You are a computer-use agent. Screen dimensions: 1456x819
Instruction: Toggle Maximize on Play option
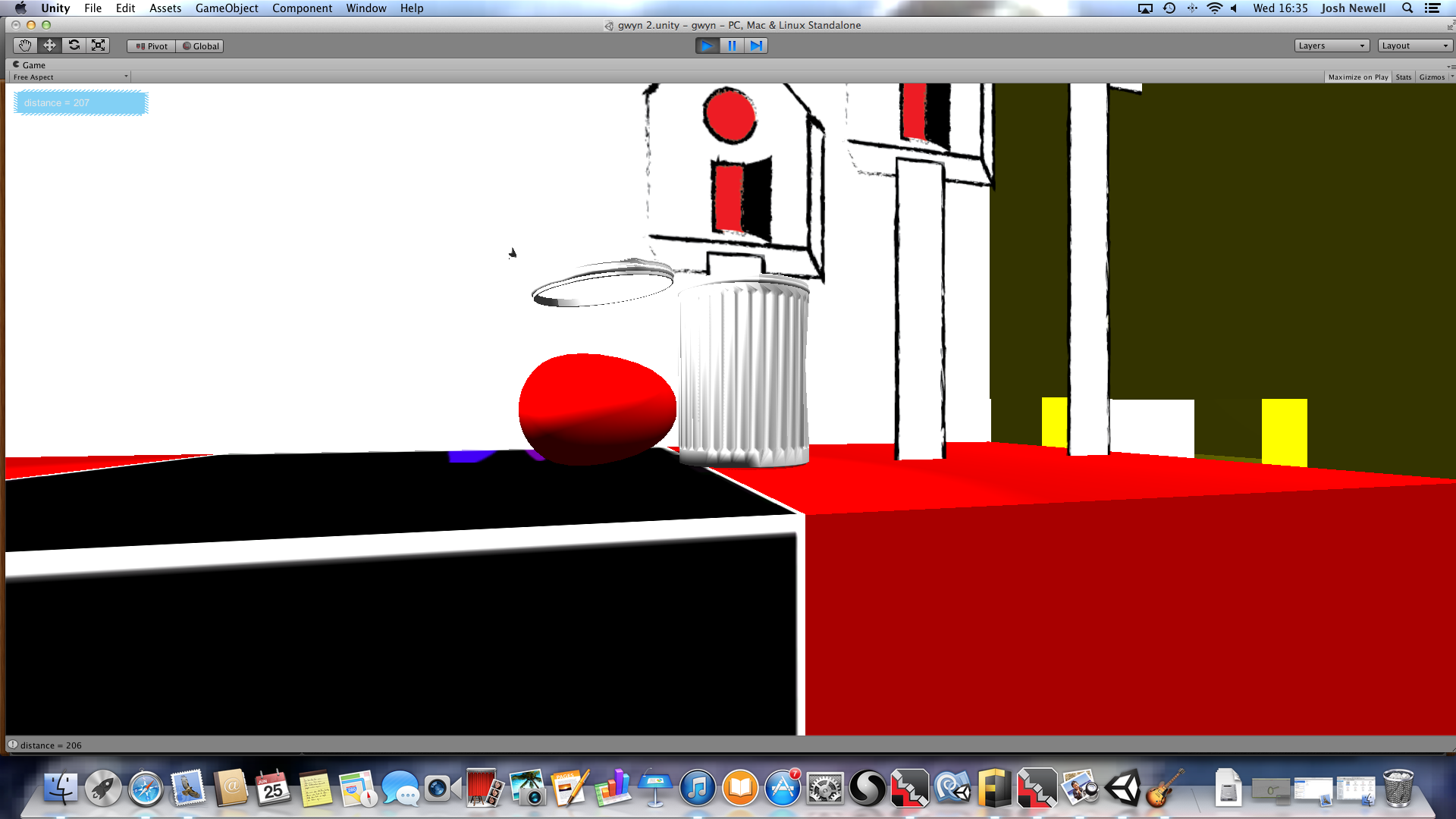tap(1357, 77)
